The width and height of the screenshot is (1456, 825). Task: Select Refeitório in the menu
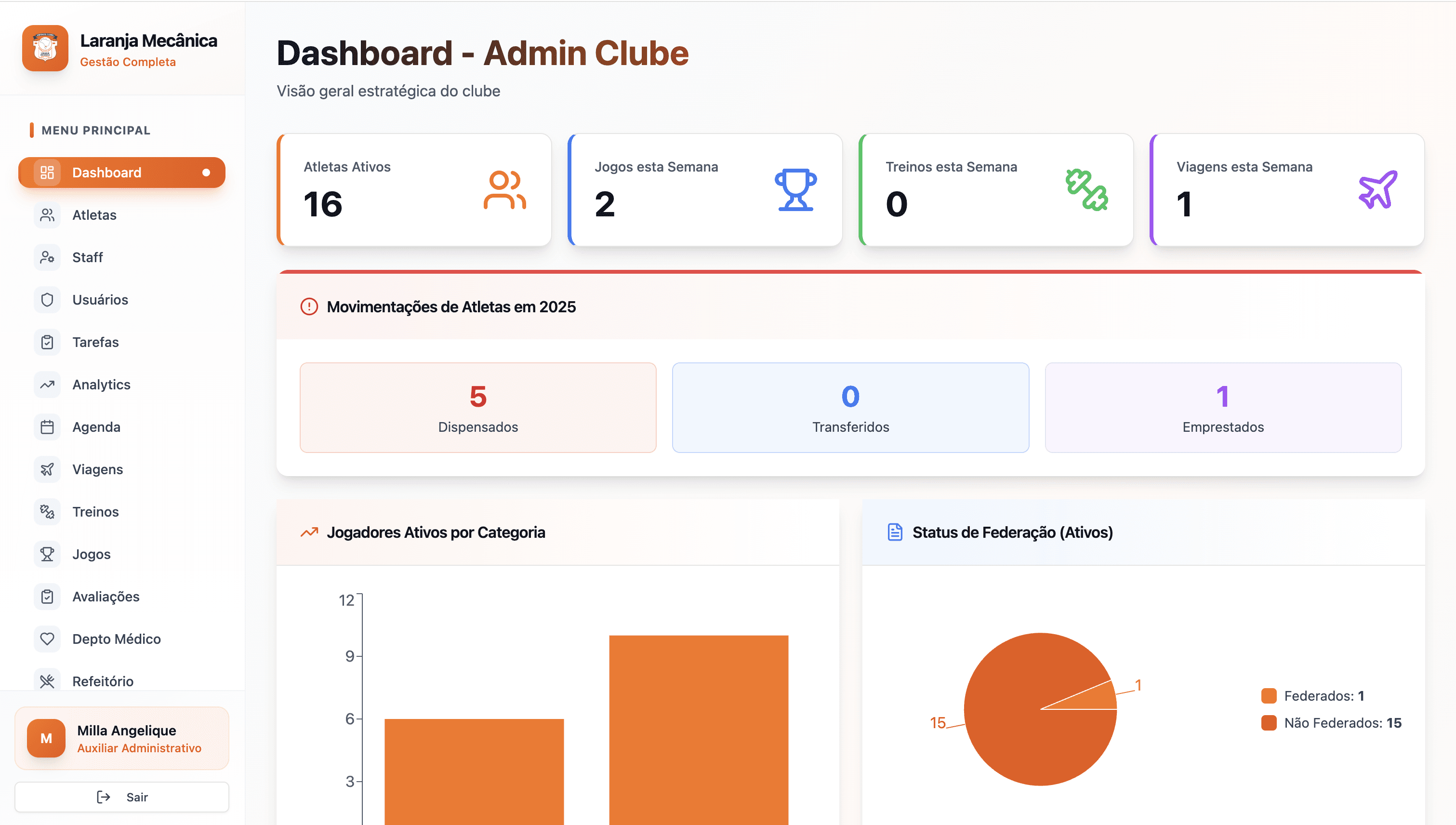(x=103, y=681)
